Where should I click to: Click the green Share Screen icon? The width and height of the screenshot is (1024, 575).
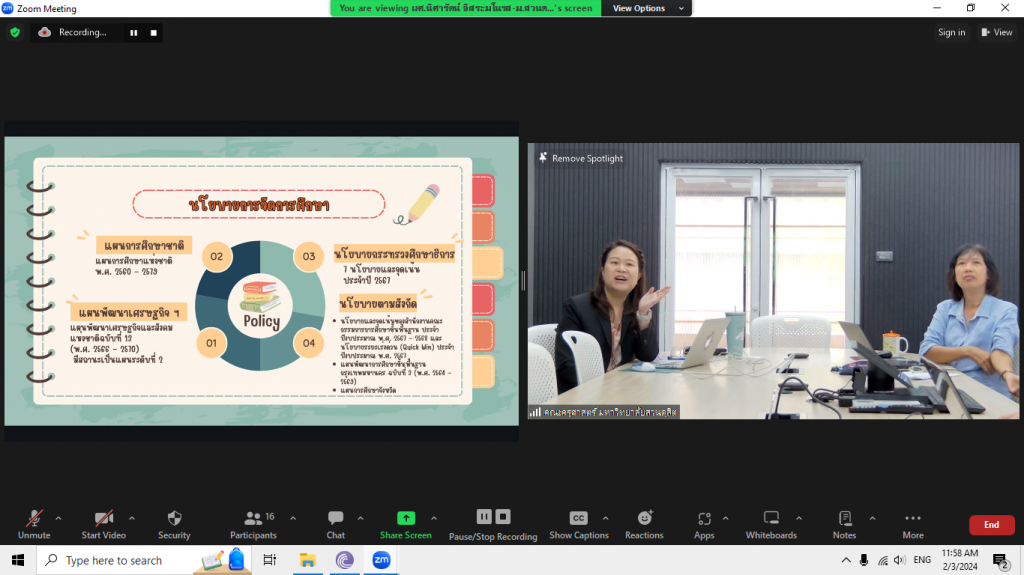[405, 518]
